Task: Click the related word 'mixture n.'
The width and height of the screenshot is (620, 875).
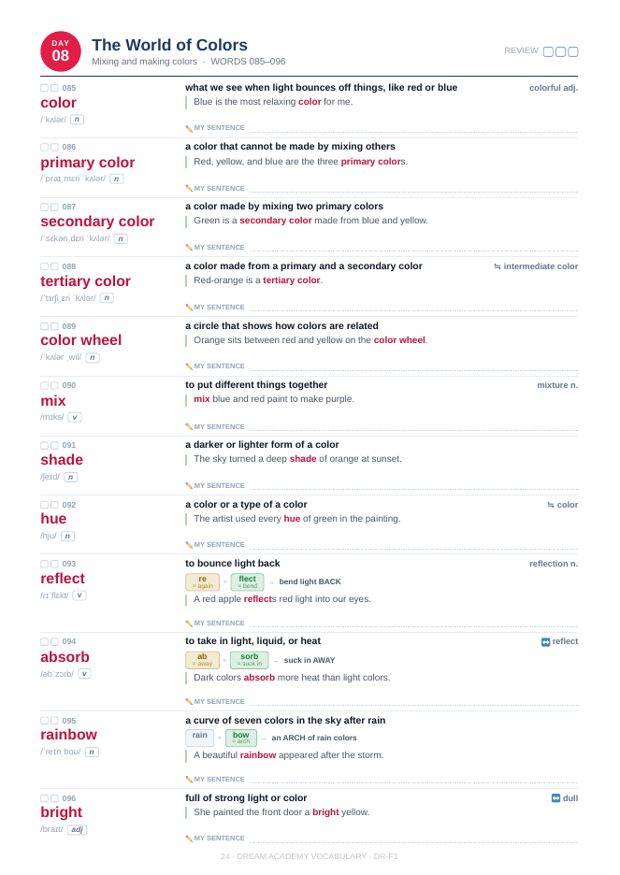Action: pos(557,386)
